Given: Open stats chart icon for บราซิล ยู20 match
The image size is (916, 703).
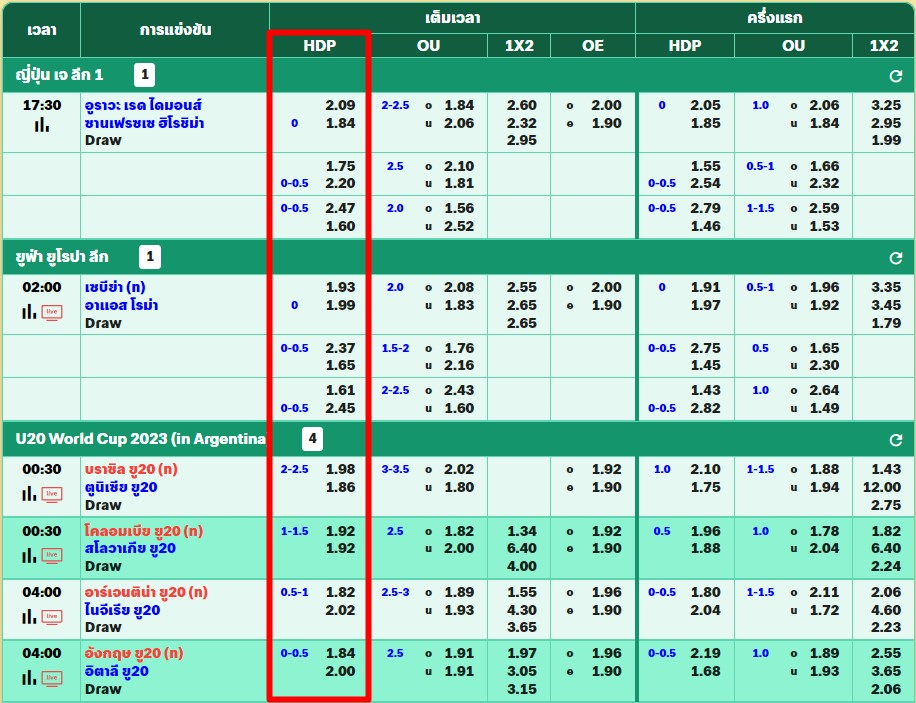Looking at the screenshot, I should 29,494.
